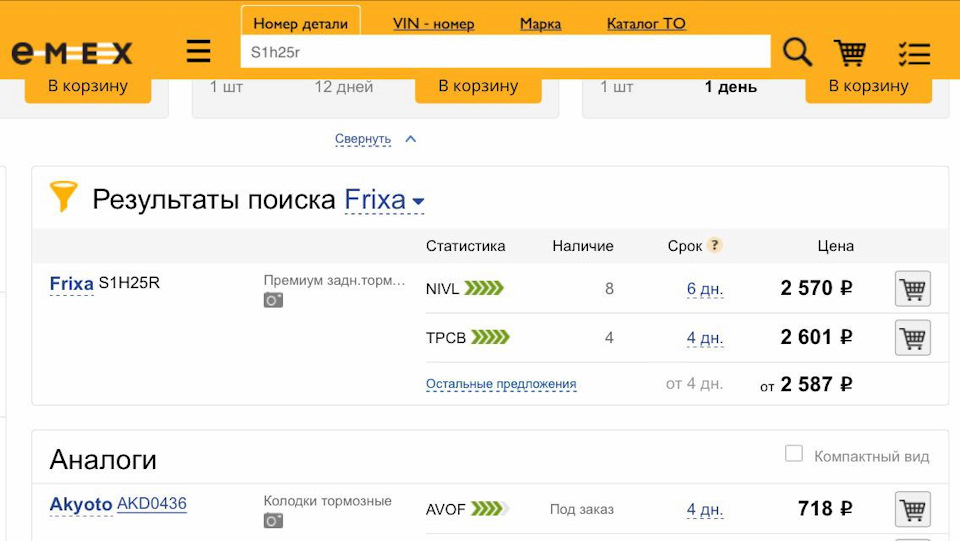Expand the Frixa brand dropdown
The width and height of the screenshot is (960, 541).
tap(384, 200)
